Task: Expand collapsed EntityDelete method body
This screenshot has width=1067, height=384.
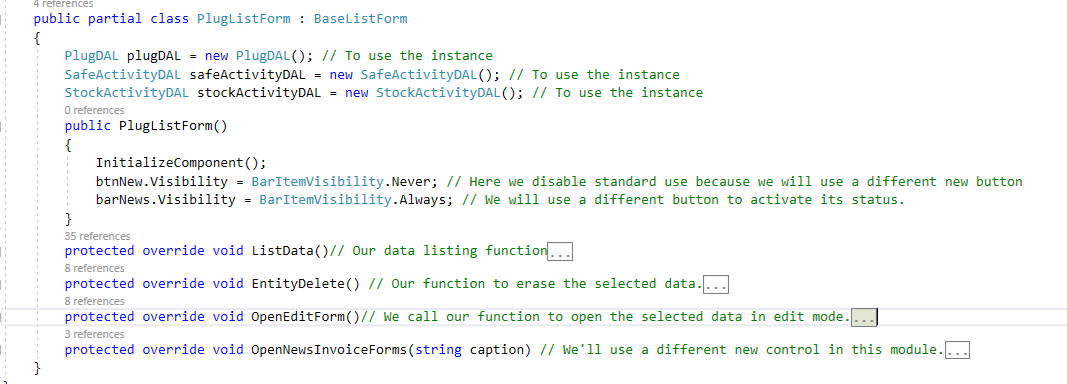Action: pyautogui.click(x=716, y=286)
